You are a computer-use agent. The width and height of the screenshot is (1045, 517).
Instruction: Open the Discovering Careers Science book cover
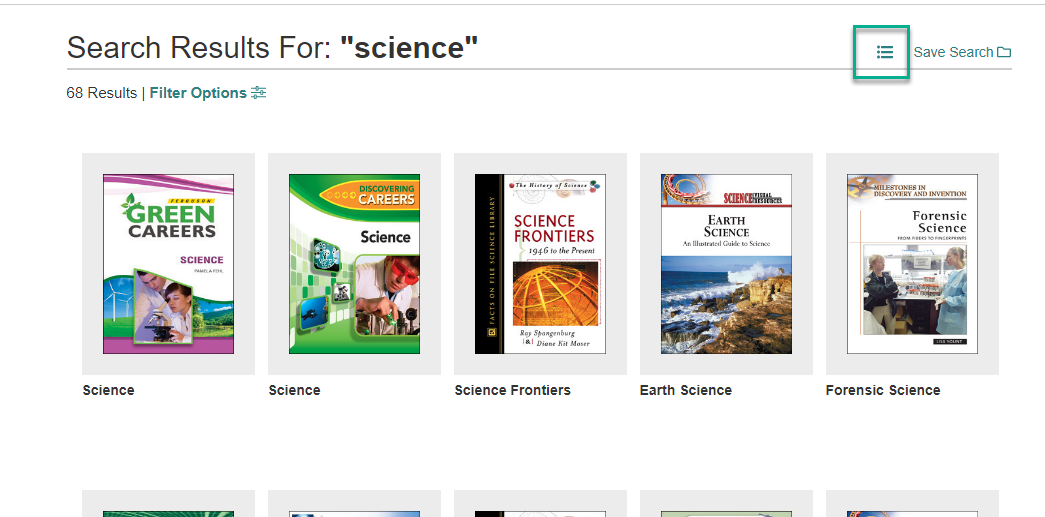tap(354, 264)
